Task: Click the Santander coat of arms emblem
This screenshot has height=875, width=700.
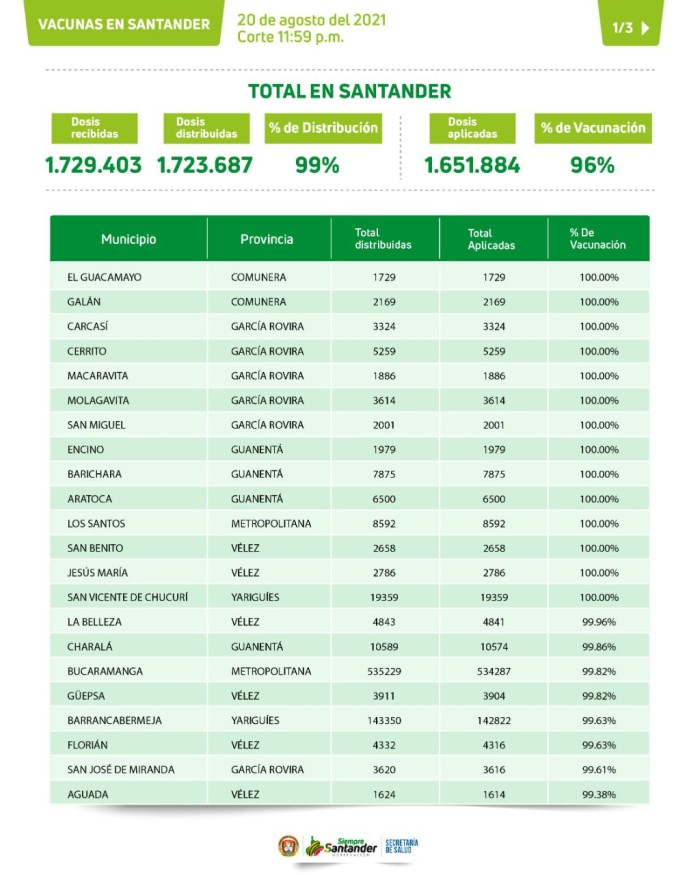Action: click(x=289, y=847)
